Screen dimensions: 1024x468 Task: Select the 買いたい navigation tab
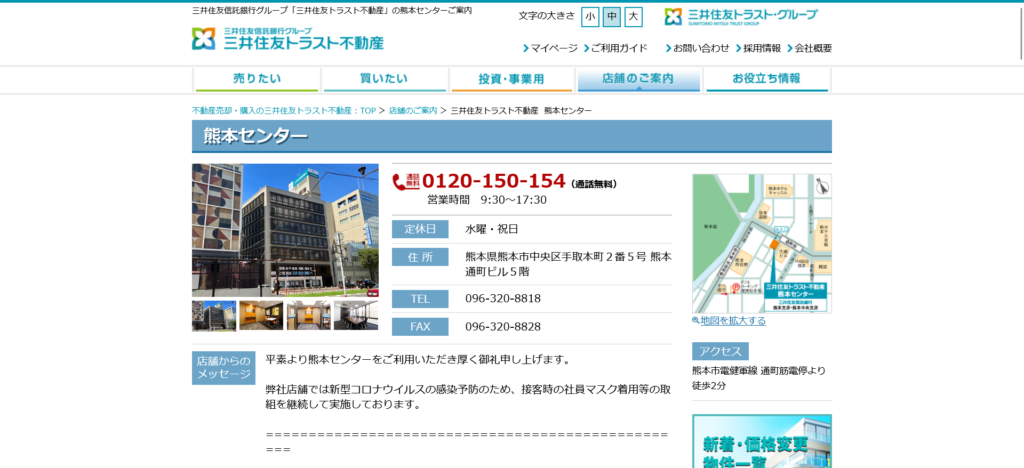[x=384, y=80]
